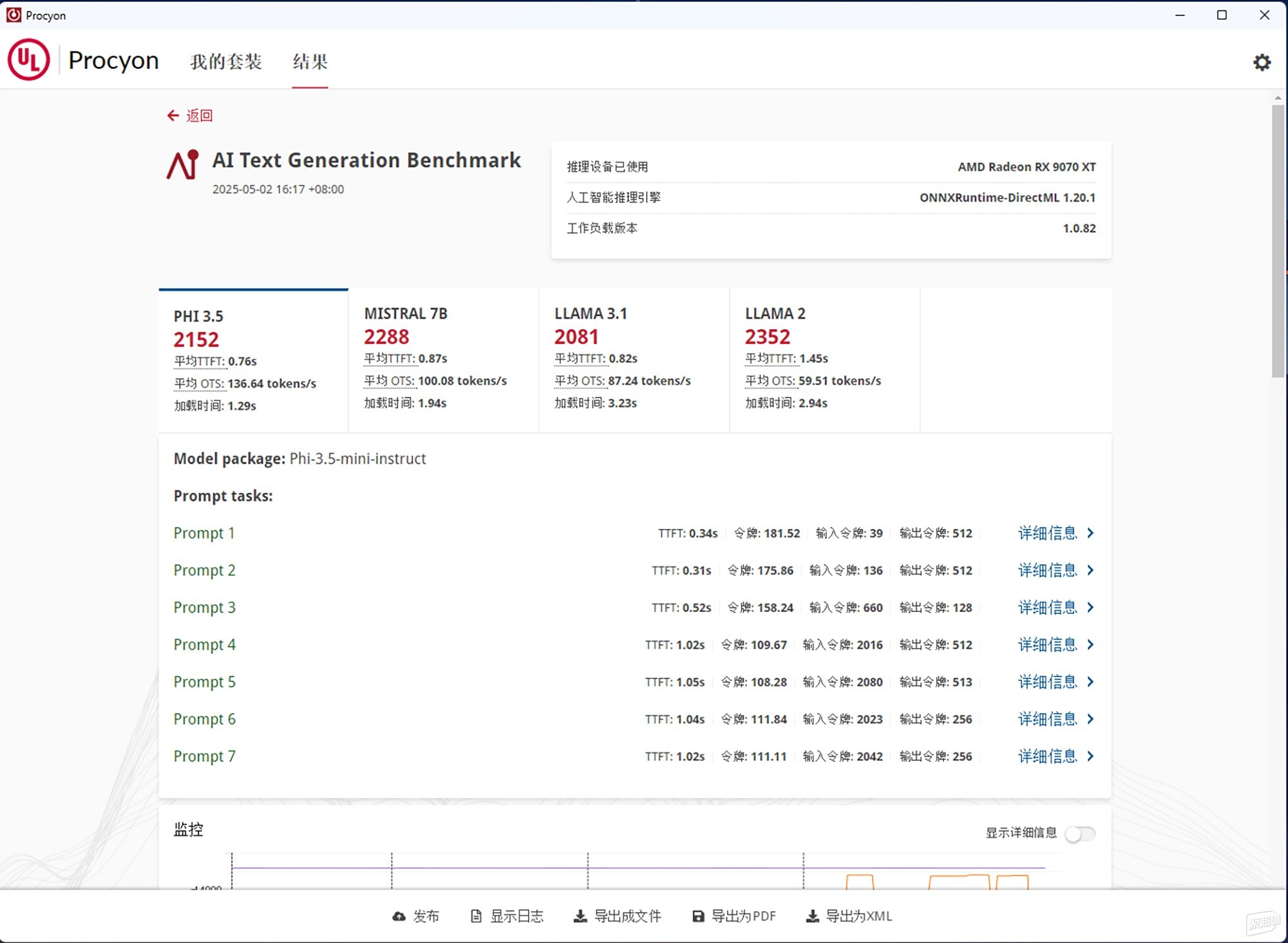Viewport: 1288px width, 943px height.
Task: Click the AMD Radeon RX 9070 XT value
Action: click(1027, 167)
